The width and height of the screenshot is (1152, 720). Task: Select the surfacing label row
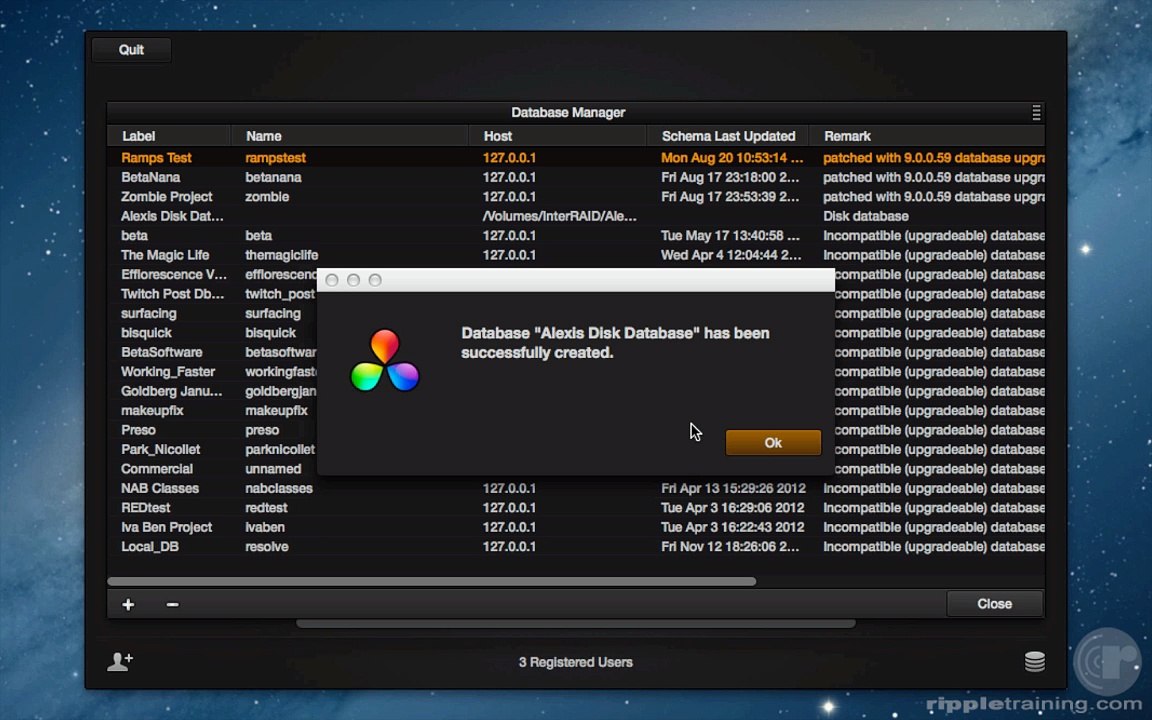[148, 314]
